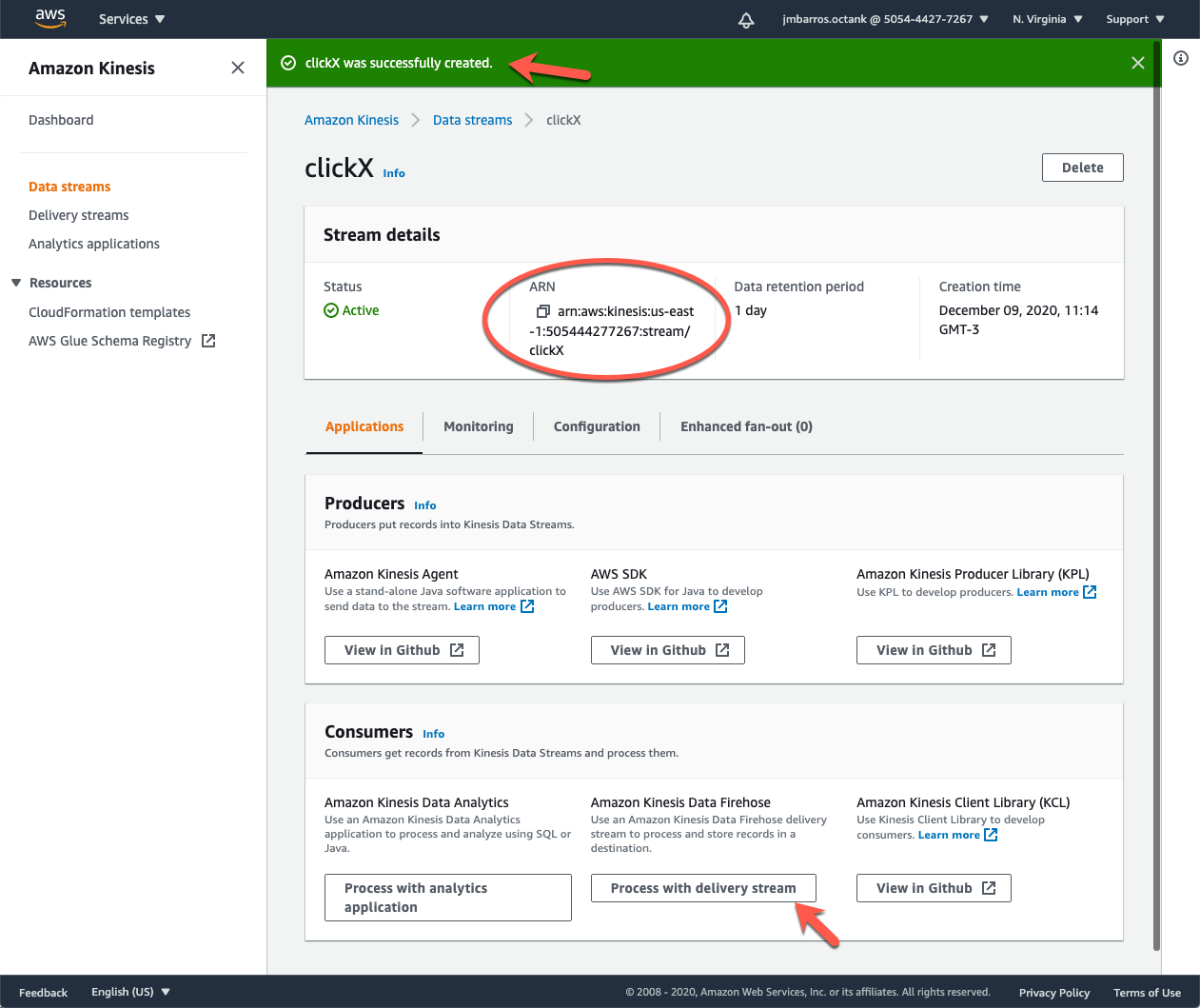
Task: Open the KPL Learn more external icon
Action: 1090,592
